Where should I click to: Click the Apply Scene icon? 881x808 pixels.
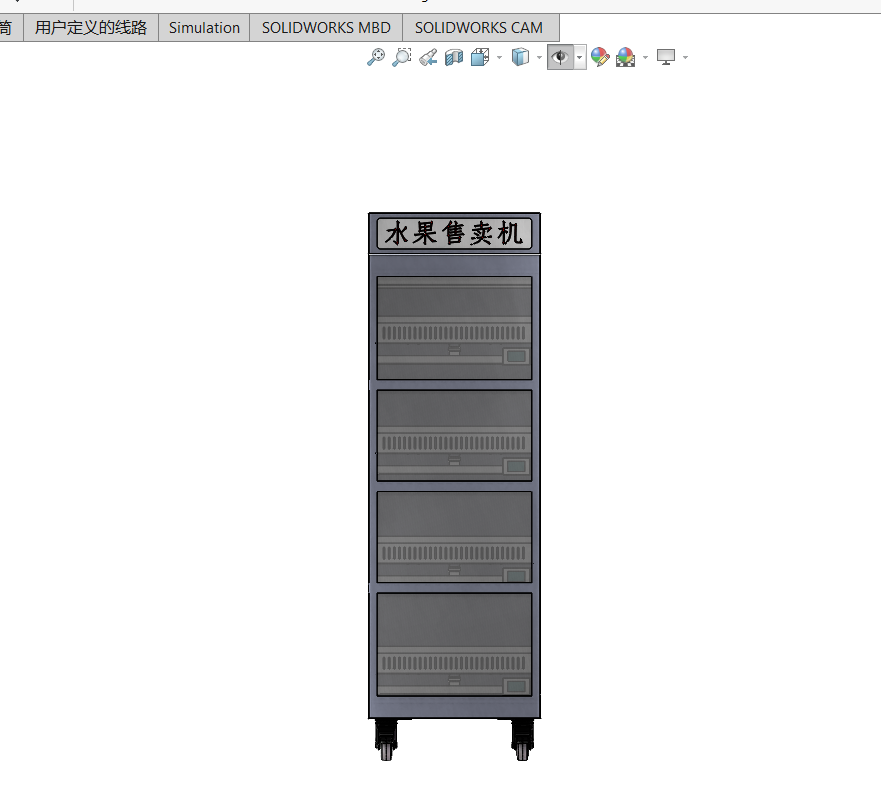tap(625, 57)
